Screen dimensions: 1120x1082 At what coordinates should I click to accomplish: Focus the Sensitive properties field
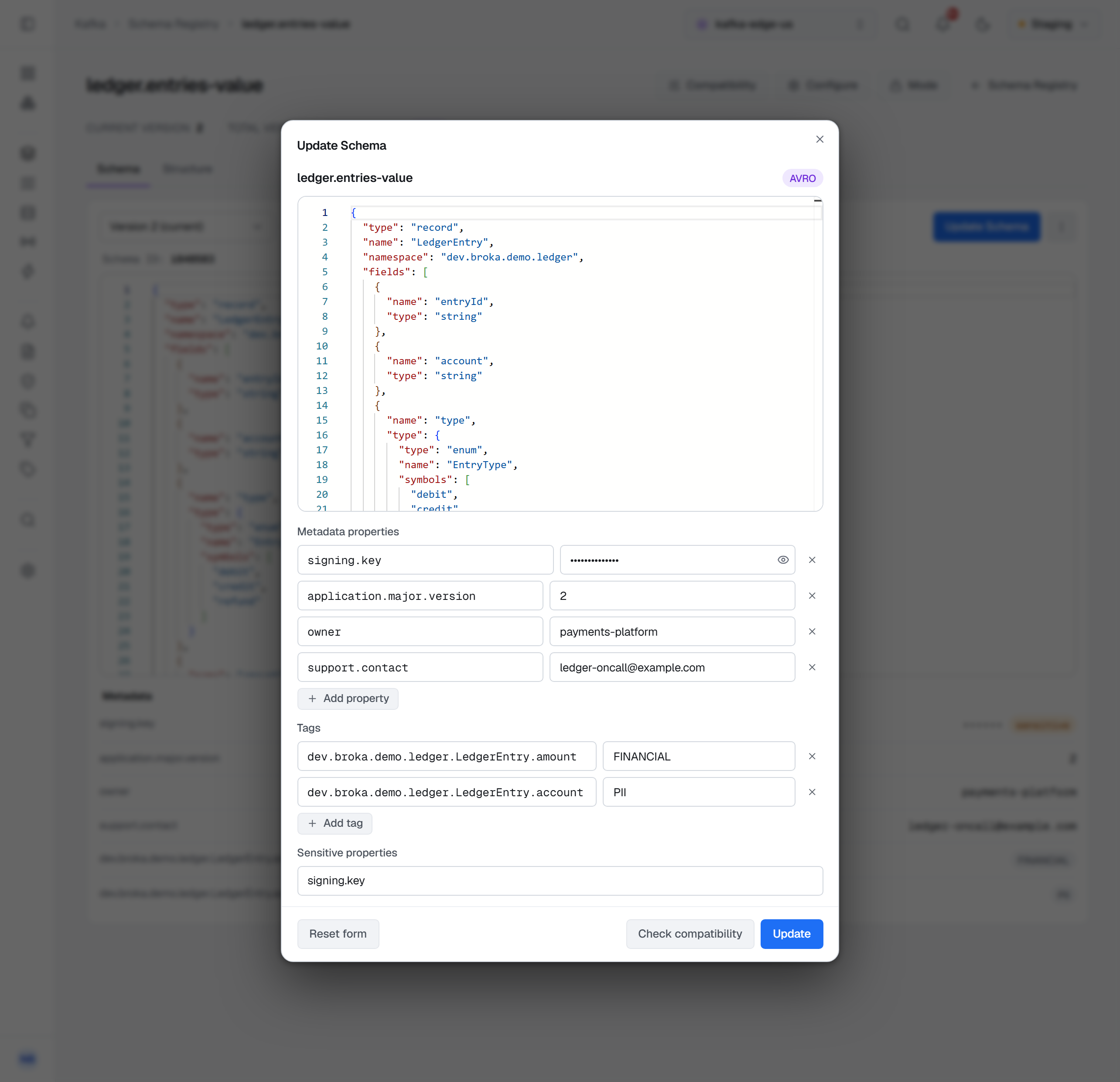560,881
